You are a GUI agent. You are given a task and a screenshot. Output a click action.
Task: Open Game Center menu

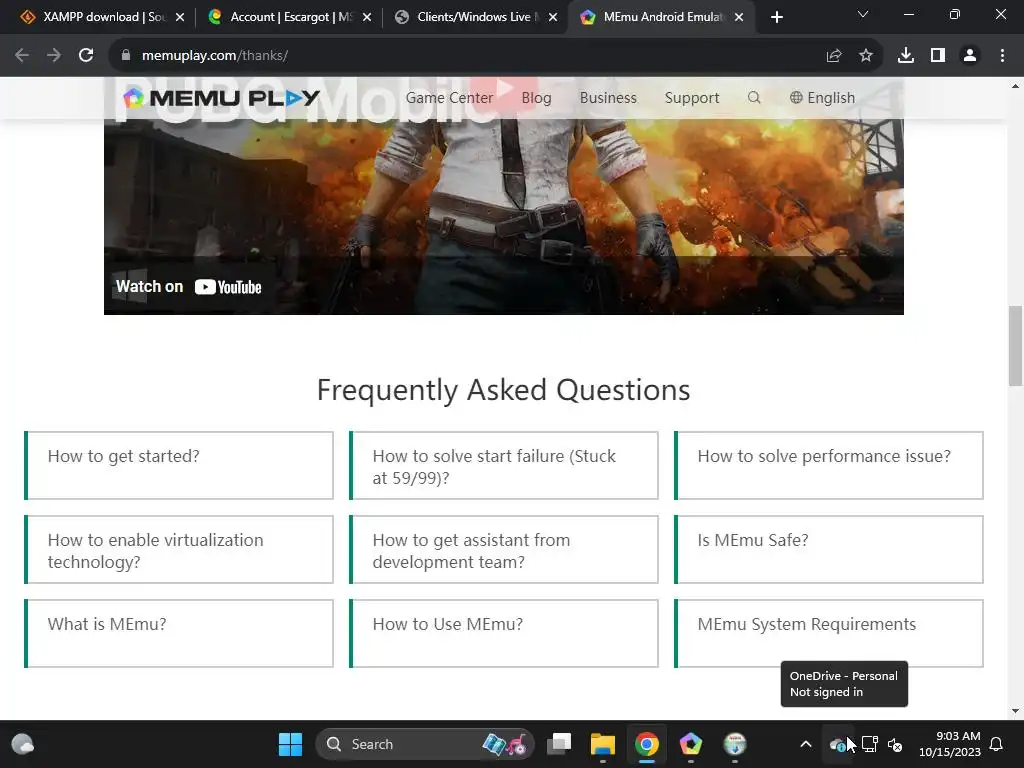449,98
